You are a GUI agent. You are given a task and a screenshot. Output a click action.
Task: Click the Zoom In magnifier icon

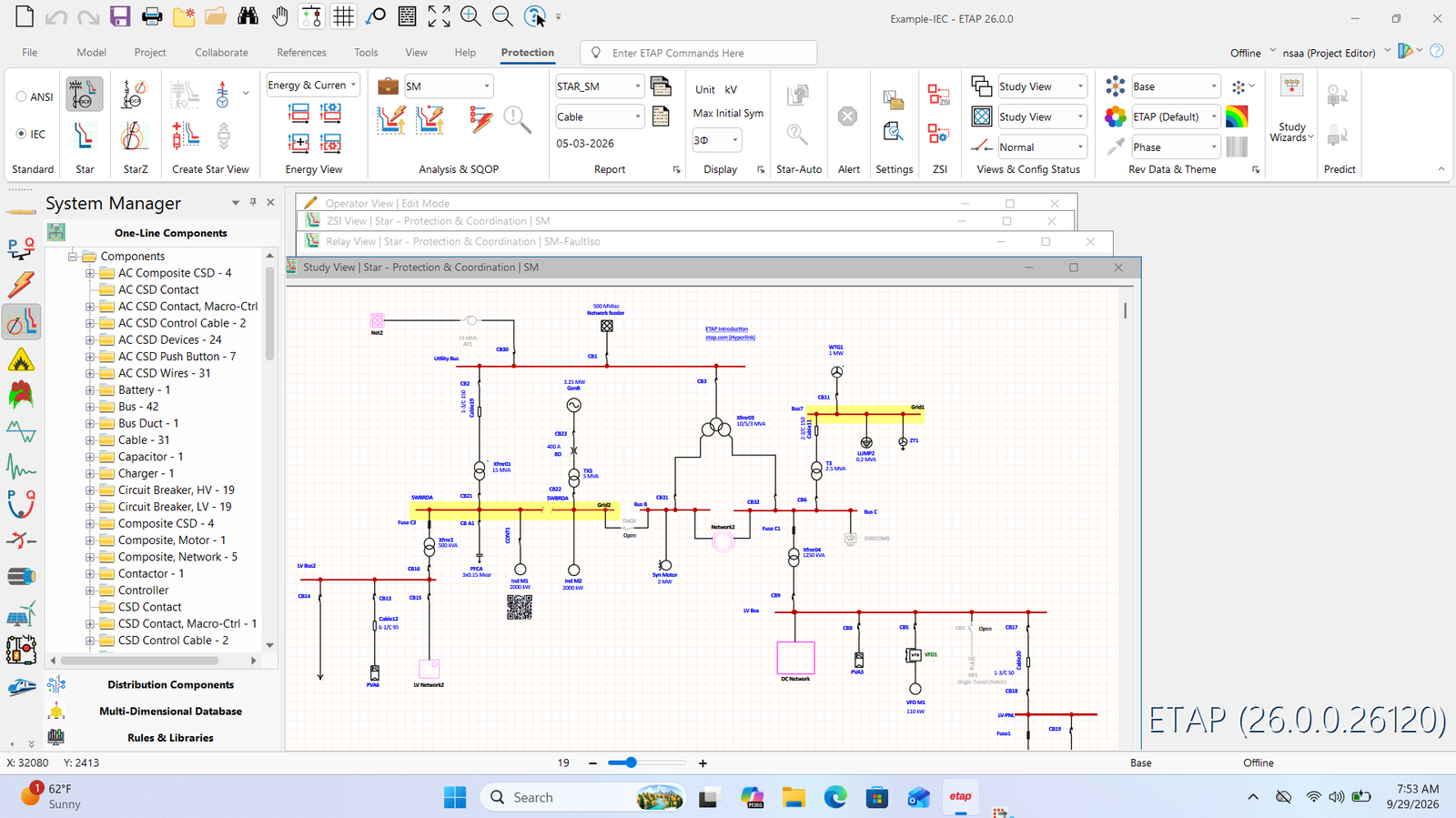click(470, 16)
